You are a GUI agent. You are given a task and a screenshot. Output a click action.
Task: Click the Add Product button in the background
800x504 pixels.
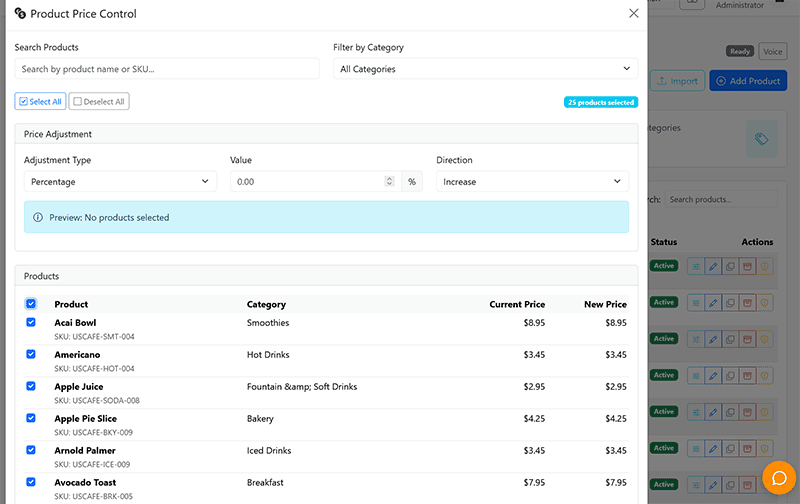748,81
